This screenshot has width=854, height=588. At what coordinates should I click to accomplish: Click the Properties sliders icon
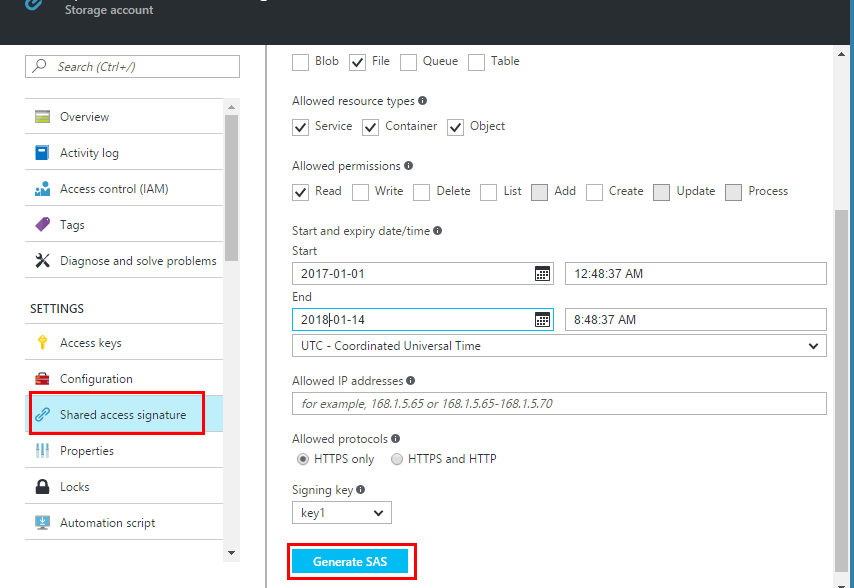point(42,451)
